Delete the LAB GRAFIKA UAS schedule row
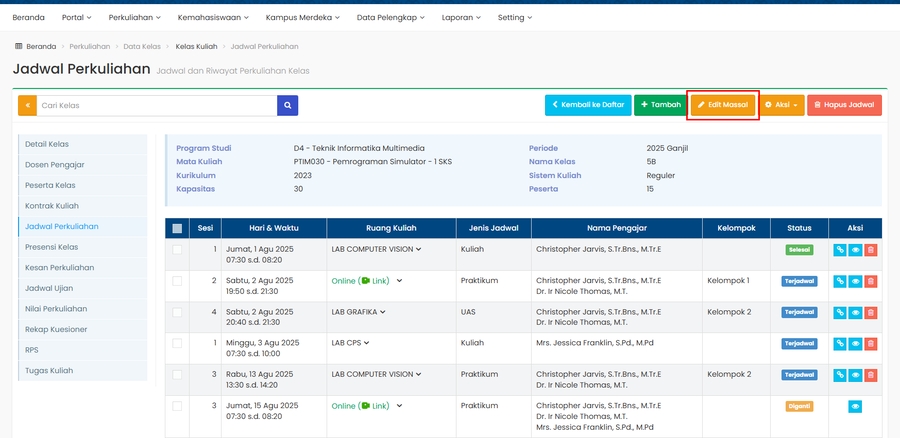The width and height of the screenshot is (900, 438). pos(870,313)
